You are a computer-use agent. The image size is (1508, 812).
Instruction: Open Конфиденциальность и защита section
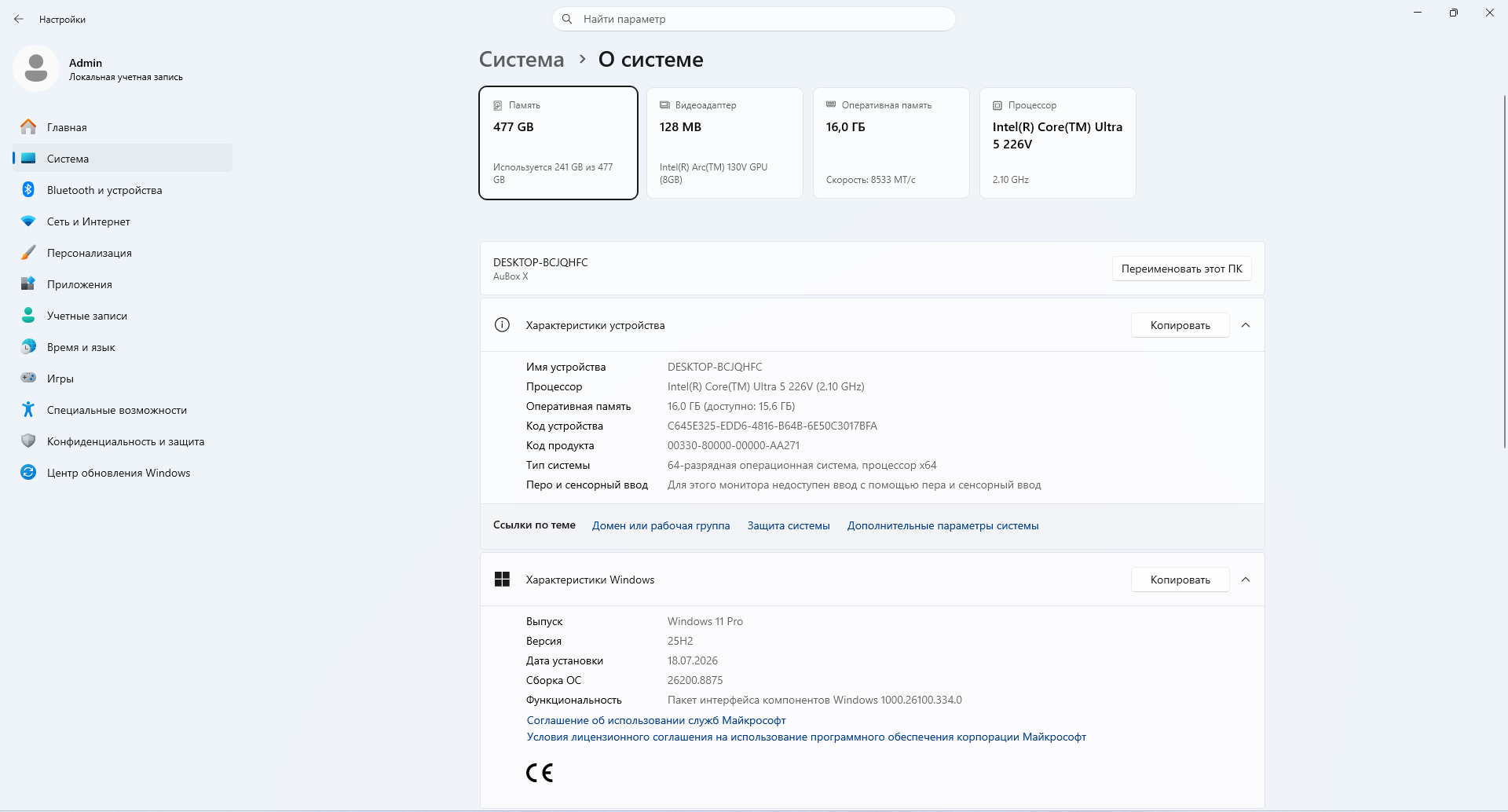(123, 441)
